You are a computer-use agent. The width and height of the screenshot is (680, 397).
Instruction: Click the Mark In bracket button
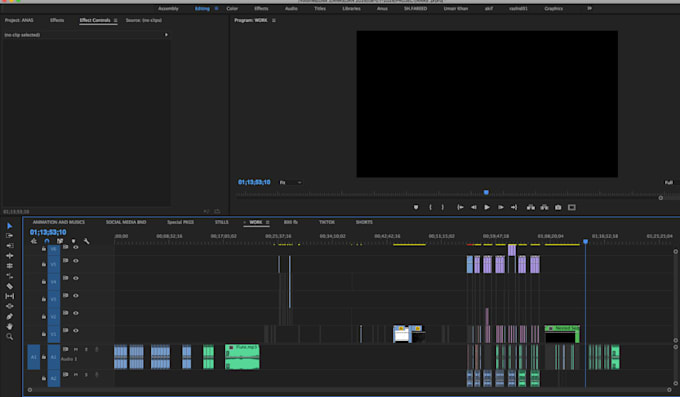pyautogui.click(x=430, y=207)
